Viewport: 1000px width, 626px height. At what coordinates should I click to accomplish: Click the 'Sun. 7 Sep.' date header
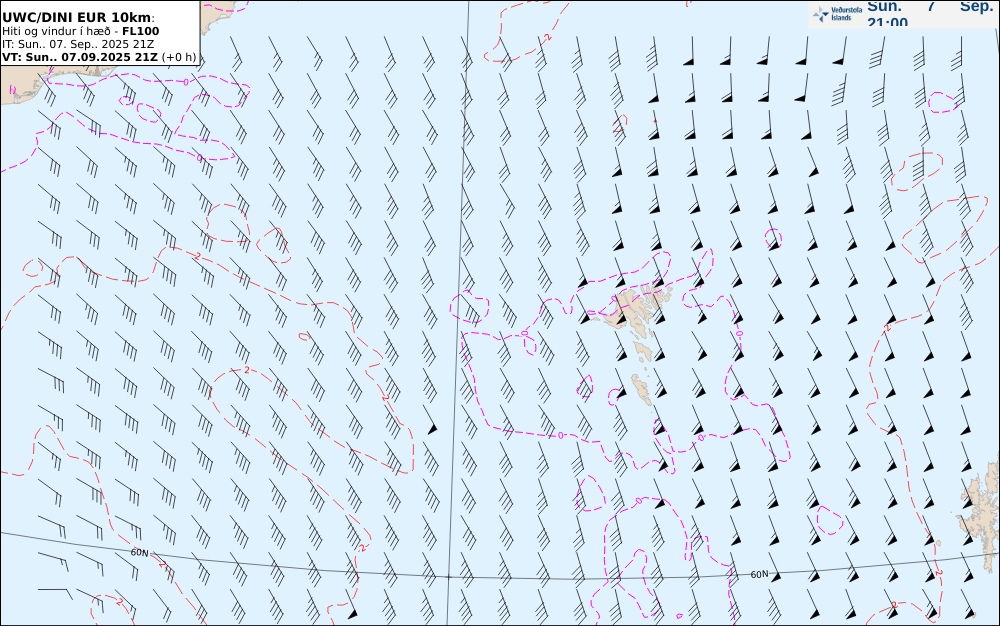(x=930, y=7)
